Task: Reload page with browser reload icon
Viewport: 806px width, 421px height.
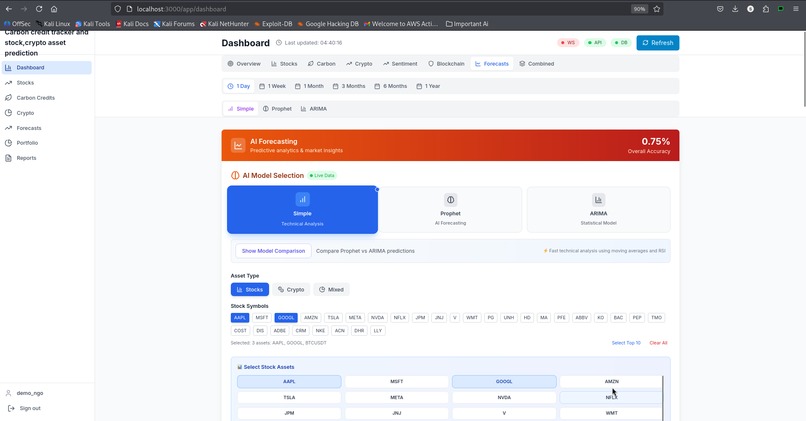Action: pos(39,9)
